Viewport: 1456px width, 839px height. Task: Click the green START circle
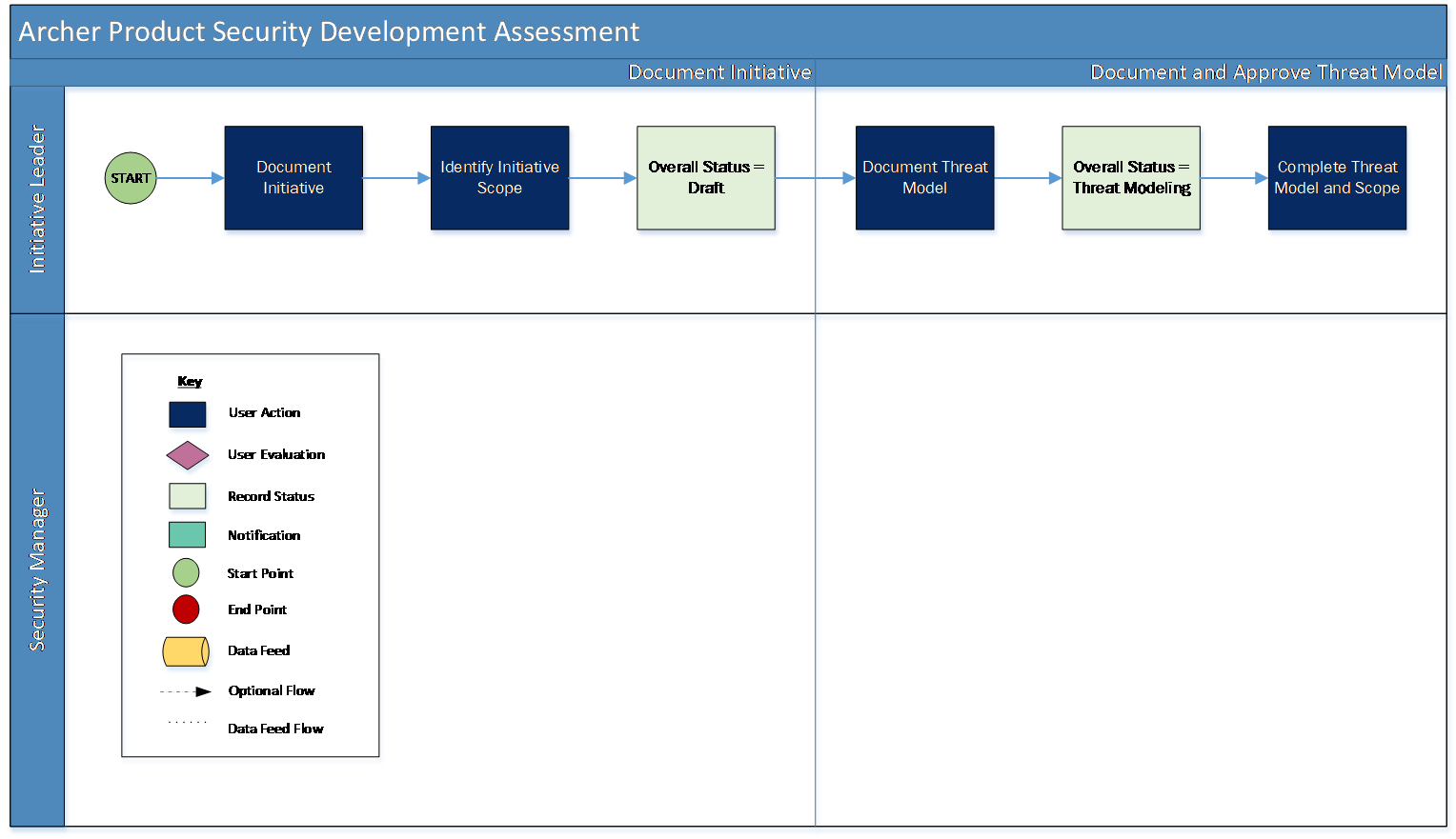tap(131, 178)
